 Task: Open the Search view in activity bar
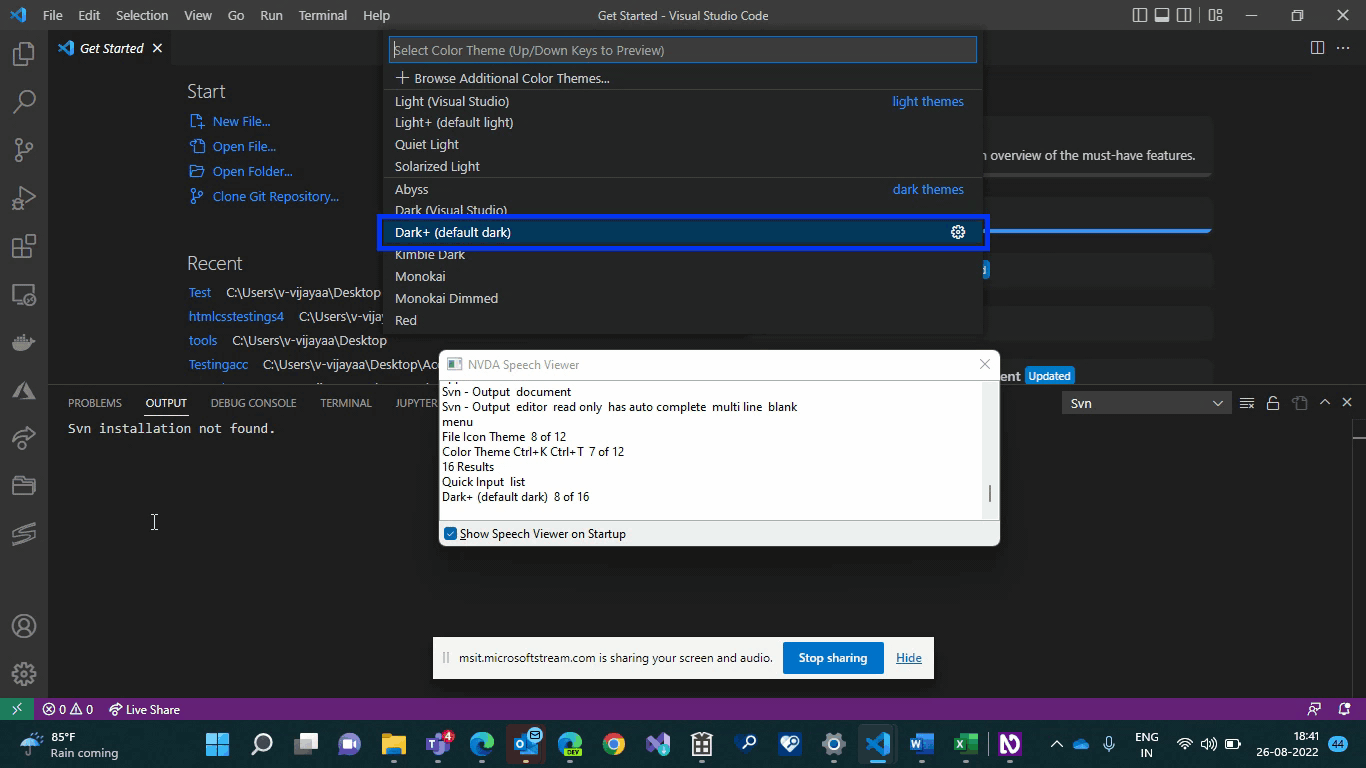(x=24, y=102)
